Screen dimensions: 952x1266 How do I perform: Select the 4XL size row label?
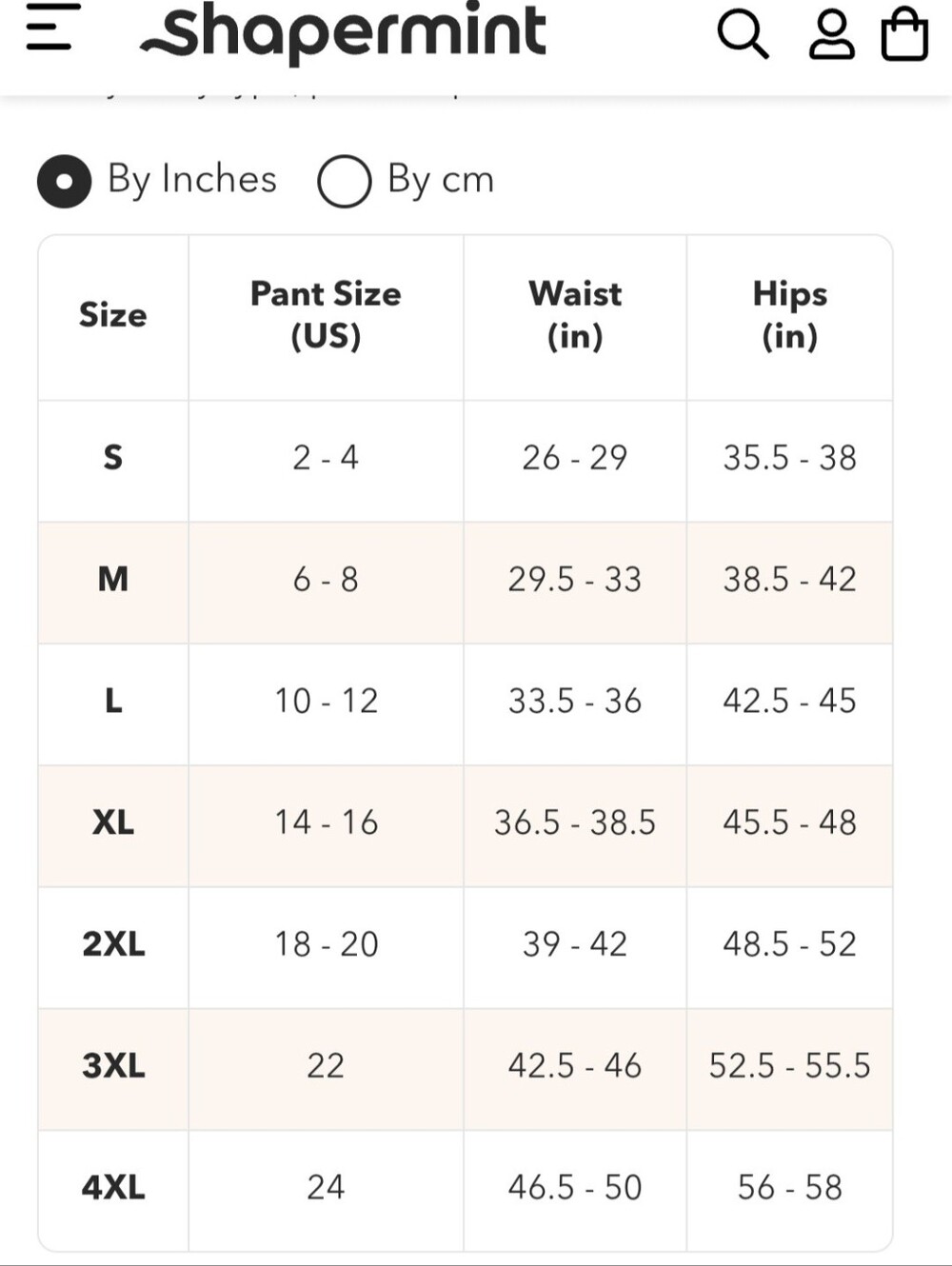(113, 1187)
